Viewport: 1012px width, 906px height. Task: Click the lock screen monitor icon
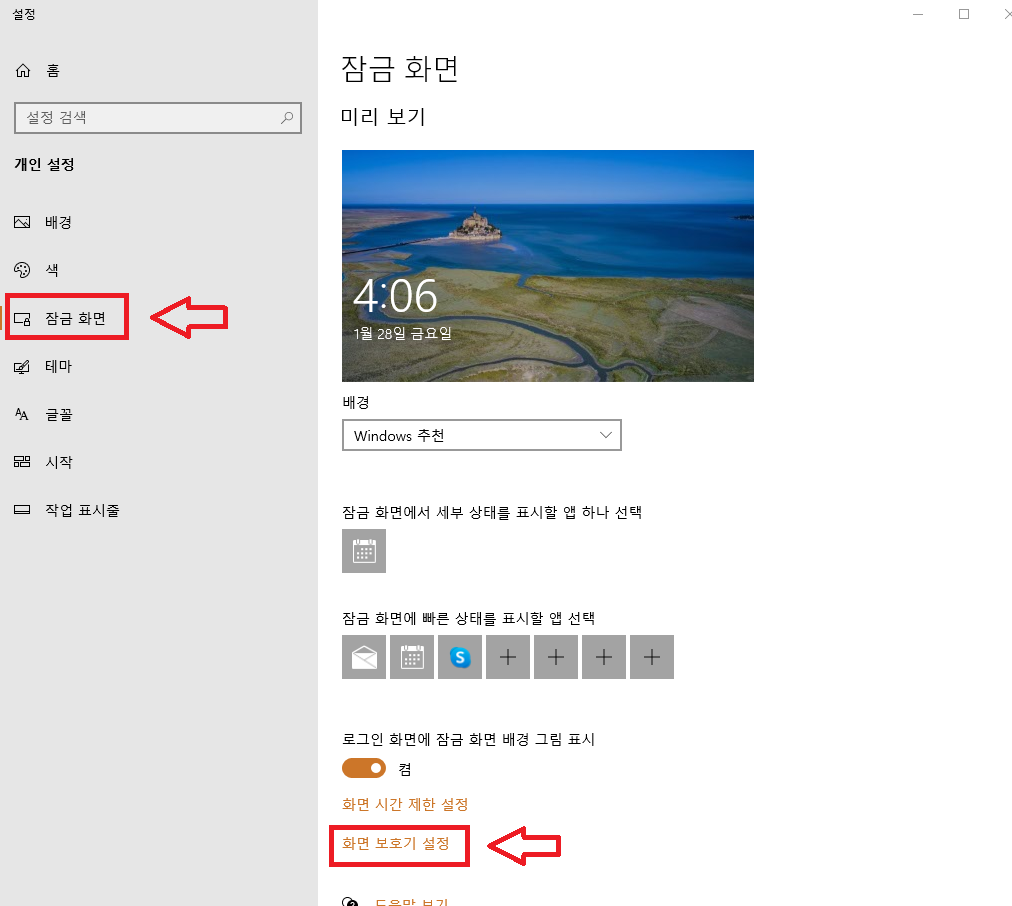22,319
